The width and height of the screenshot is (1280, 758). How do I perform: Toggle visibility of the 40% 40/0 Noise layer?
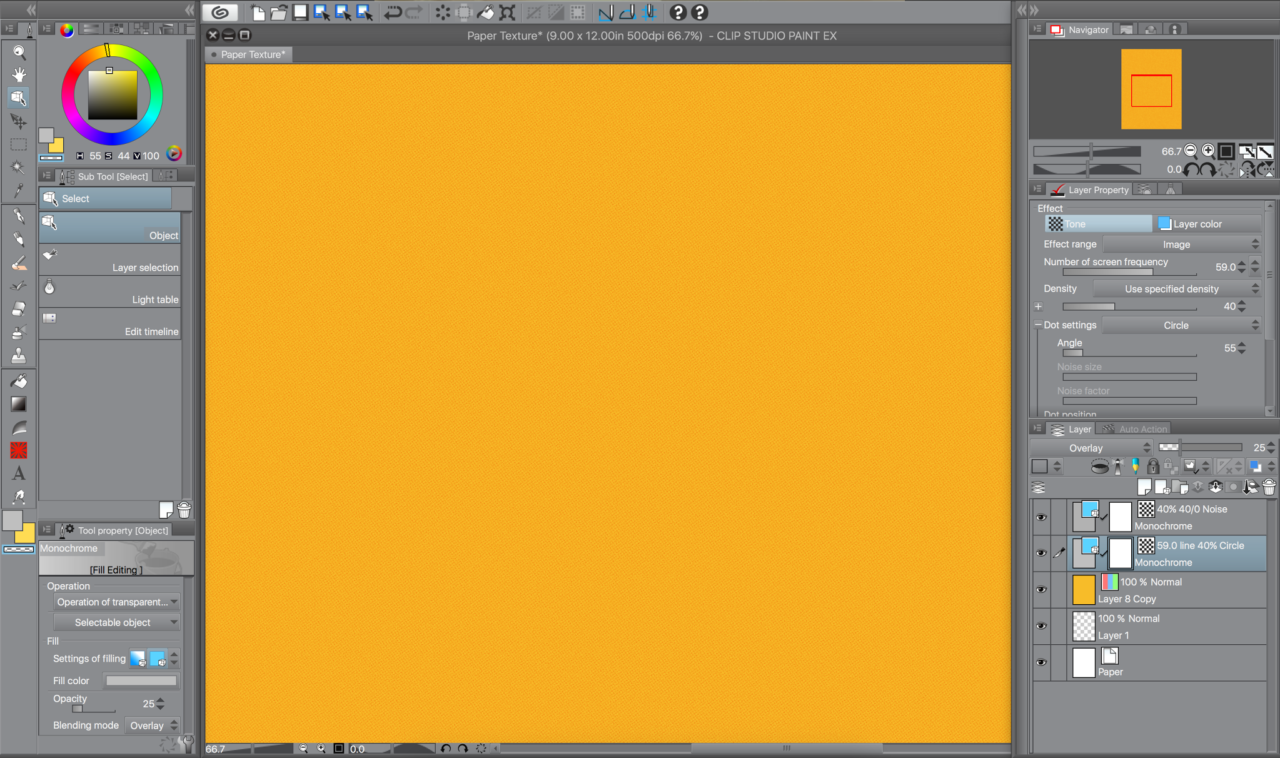(1041, 516)
